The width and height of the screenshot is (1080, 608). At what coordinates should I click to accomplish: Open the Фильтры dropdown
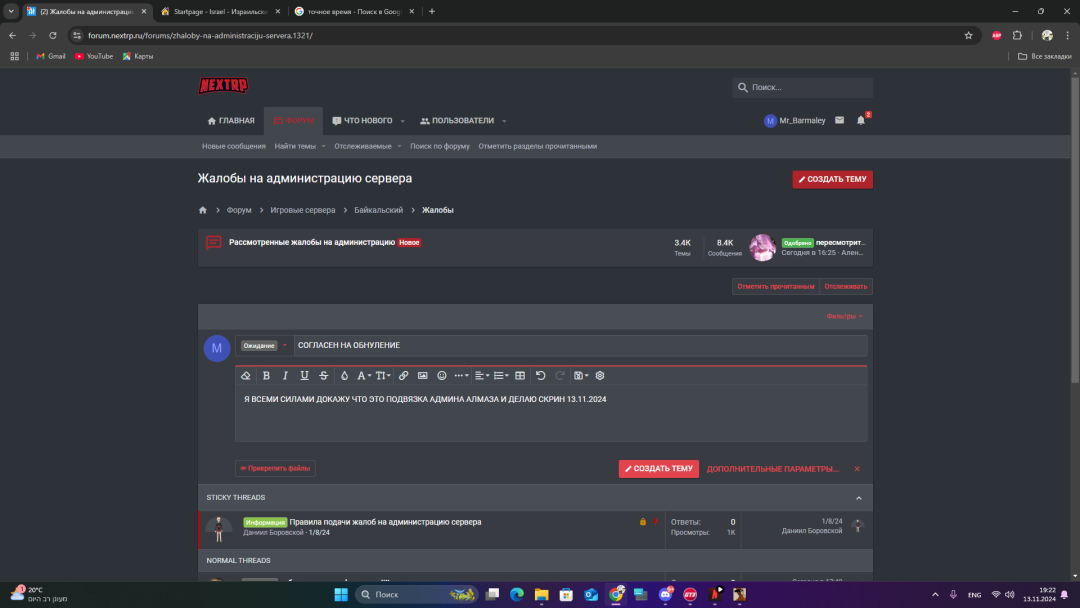tap(844, 316)
